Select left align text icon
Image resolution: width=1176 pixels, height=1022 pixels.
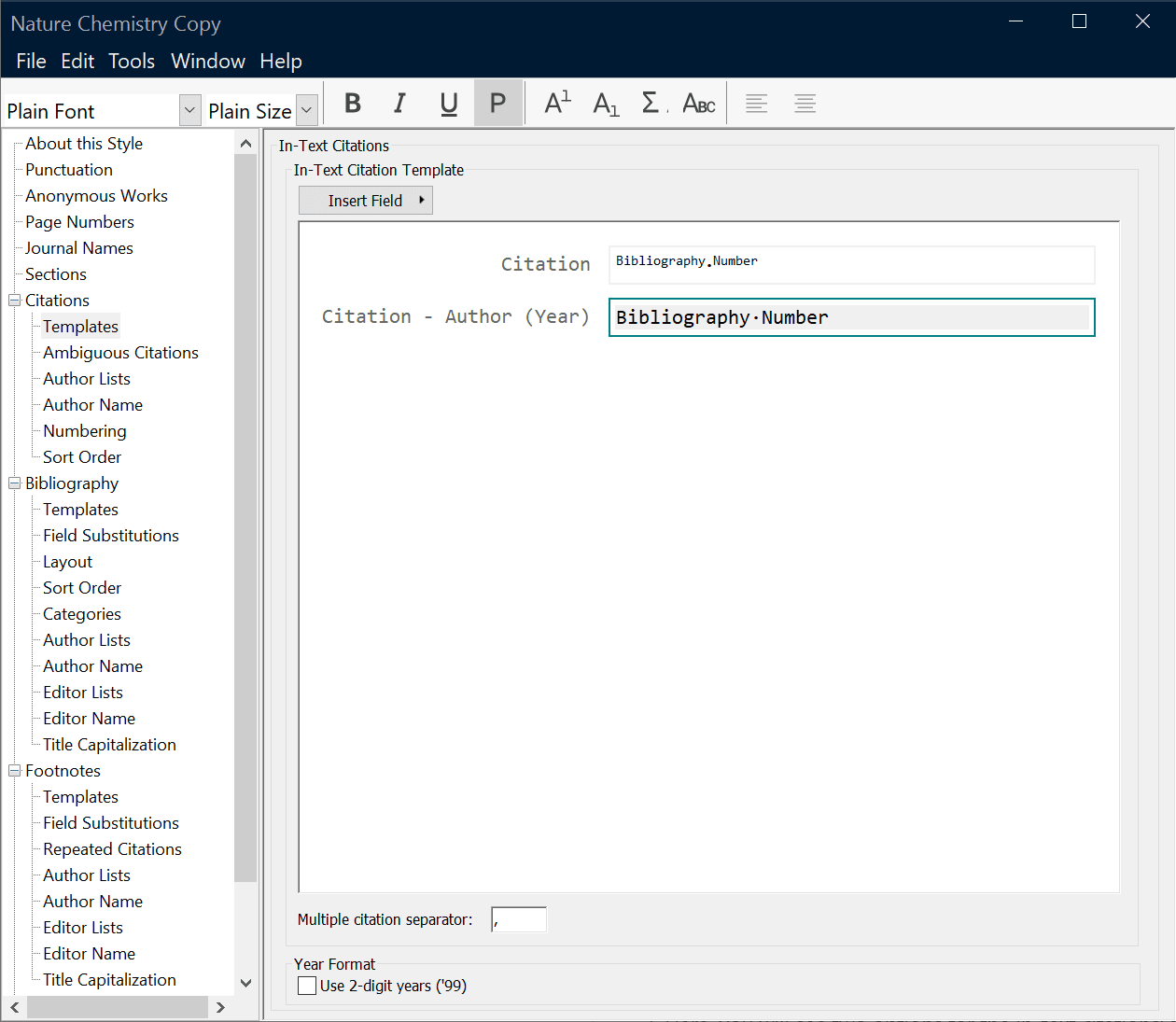tap(757, 104)
